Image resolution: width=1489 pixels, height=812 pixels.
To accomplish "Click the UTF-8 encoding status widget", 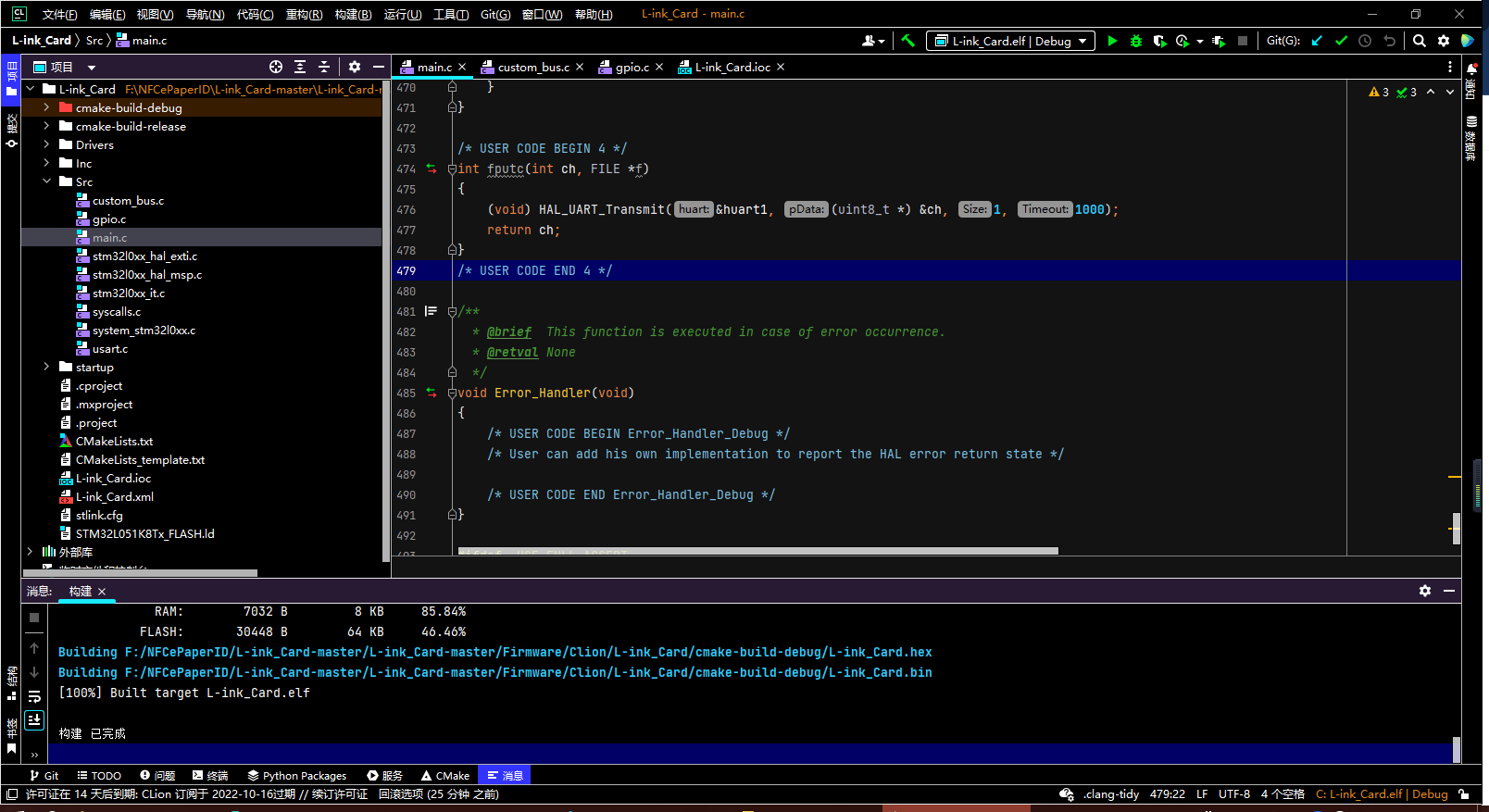I will (x=1234, y=794).
